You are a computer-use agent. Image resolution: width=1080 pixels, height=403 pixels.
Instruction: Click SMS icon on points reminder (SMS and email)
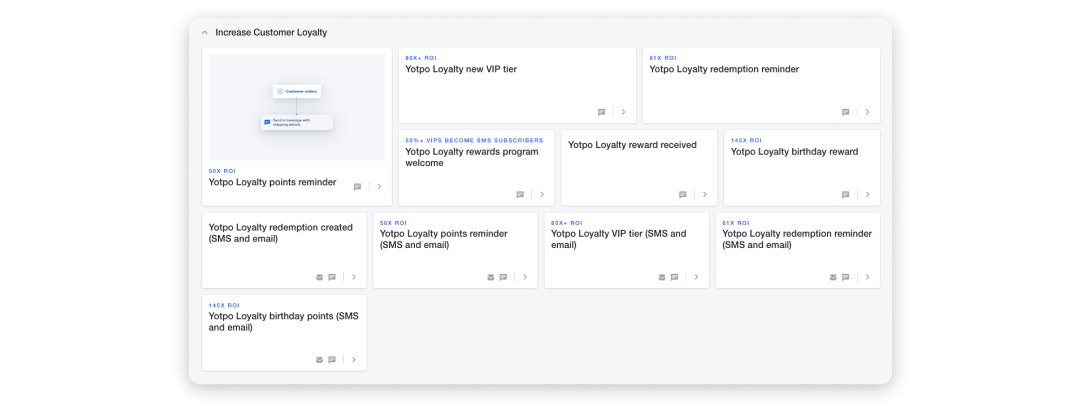click(503, 277)
